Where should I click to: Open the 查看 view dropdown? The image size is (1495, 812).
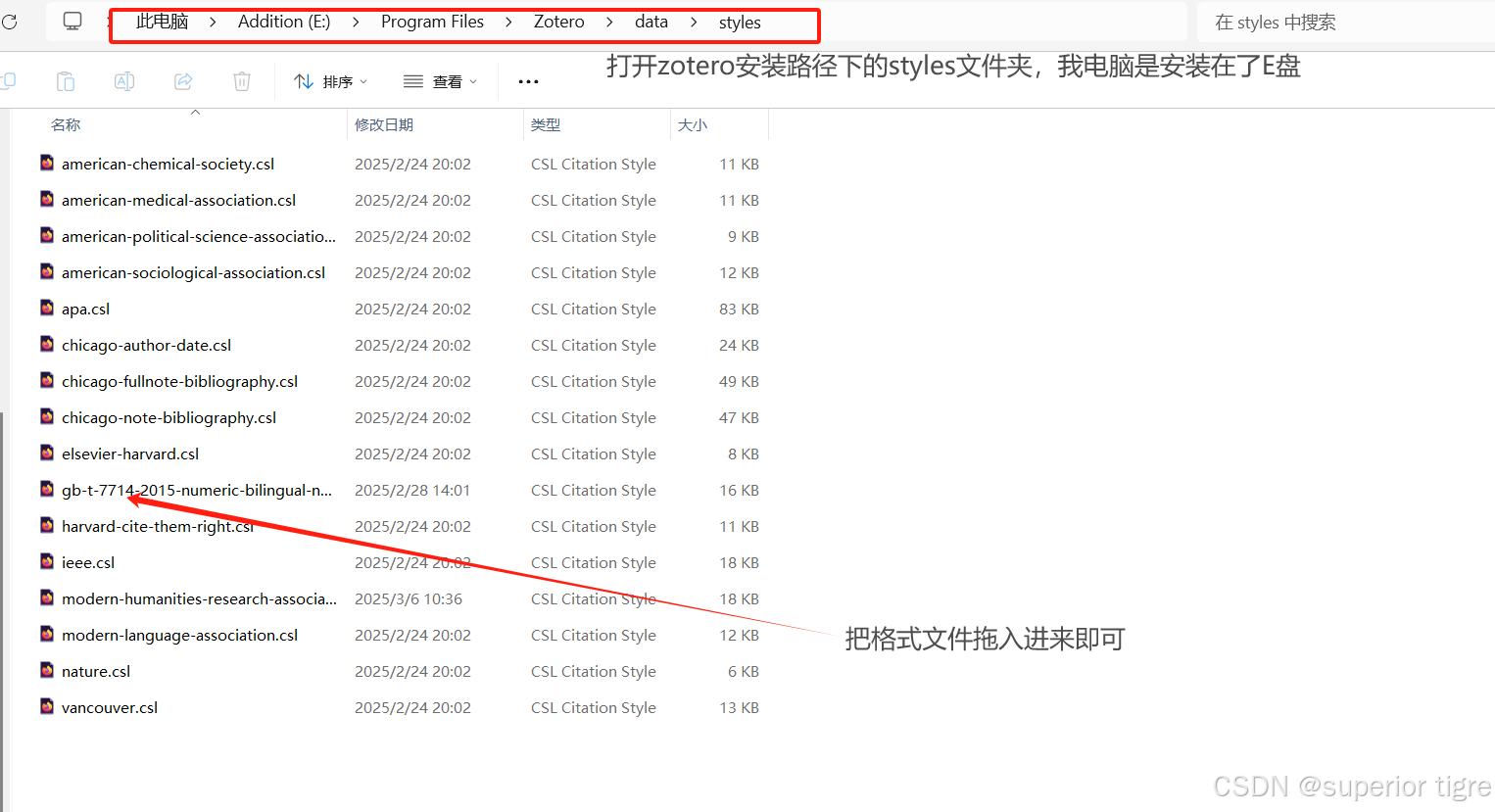tap(441, 81)
